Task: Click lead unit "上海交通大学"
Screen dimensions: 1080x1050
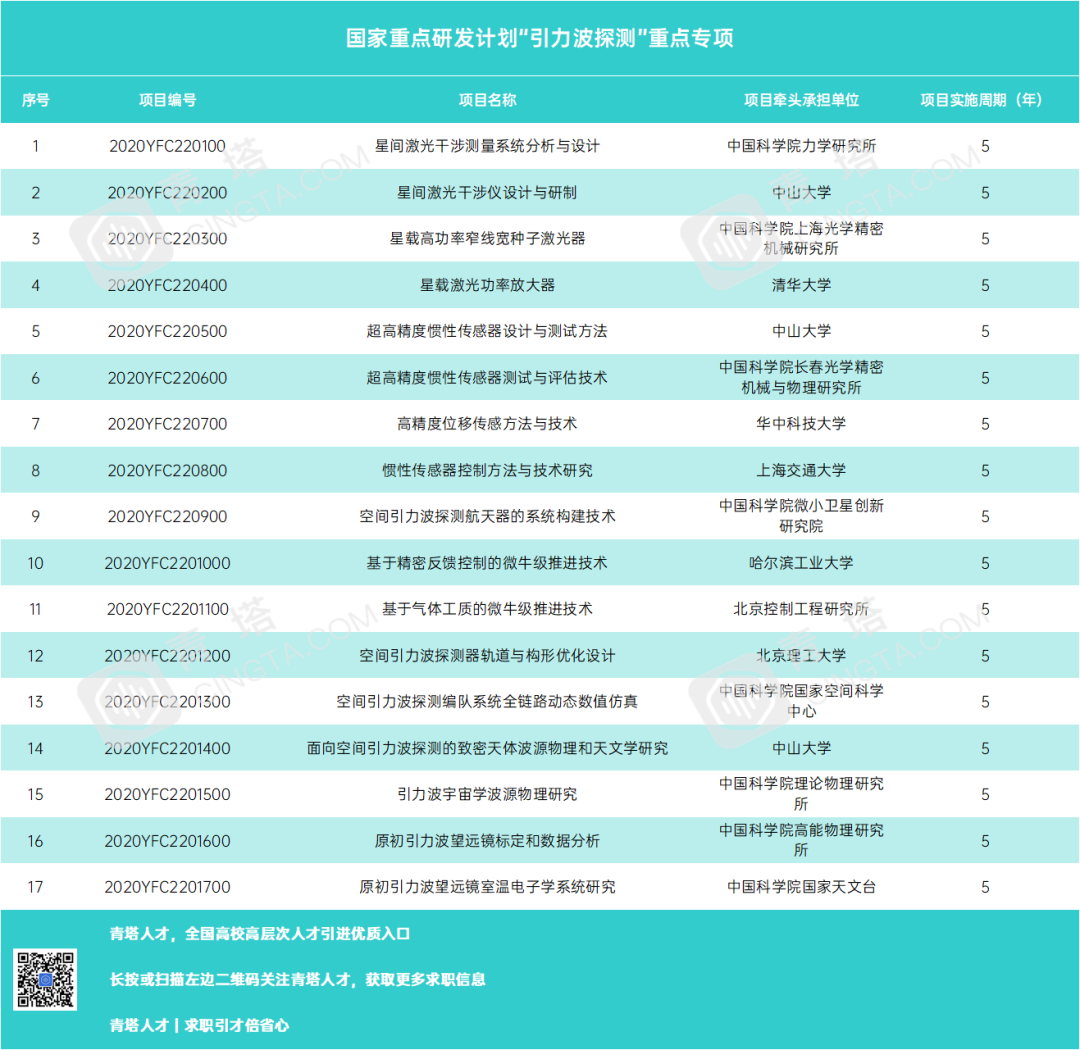Action: tap(801, 471)
